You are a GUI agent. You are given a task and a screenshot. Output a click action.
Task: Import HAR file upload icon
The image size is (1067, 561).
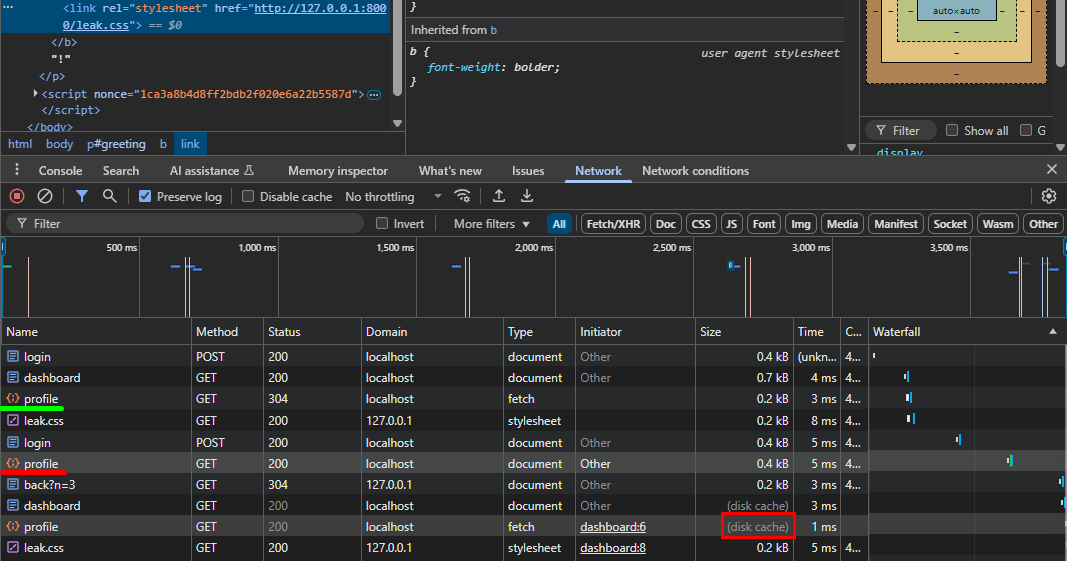pos(499,196)
